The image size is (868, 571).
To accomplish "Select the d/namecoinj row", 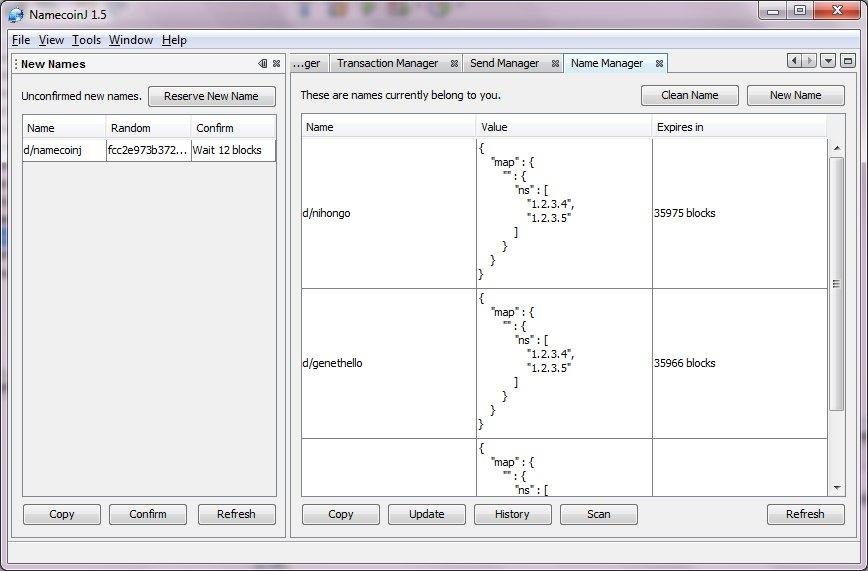I will (x=149, y=150).
